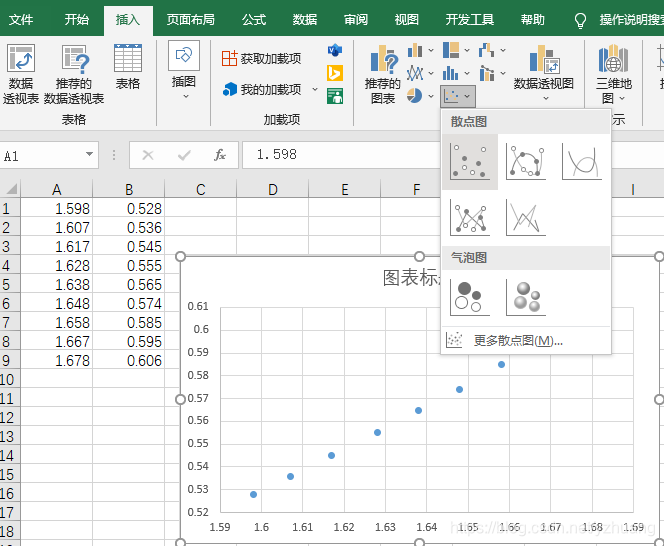The height and width of the screenshot is (546, 664).
Task: Open Recommended Charts (推荐的图表)
Action: point(382,74)
